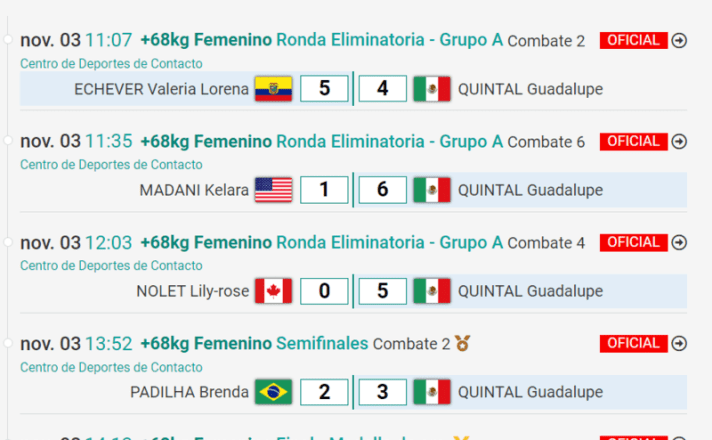
Task: Open the arrow icon for Combate 4 details
Action: coord(680,242)
